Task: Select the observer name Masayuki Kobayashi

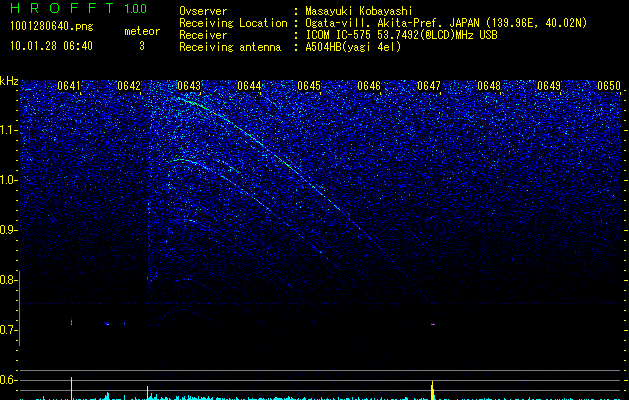Action: [359, 11]
